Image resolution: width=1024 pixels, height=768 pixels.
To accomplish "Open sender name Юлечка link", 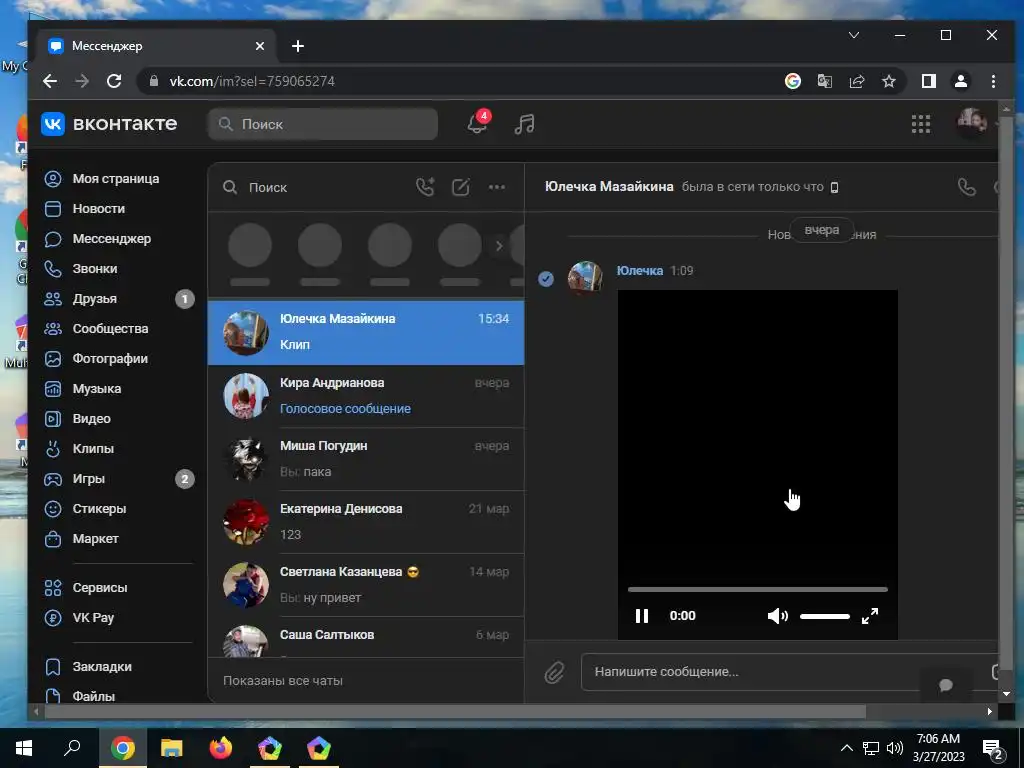I will pyautogui.click(x=639, y=270).
